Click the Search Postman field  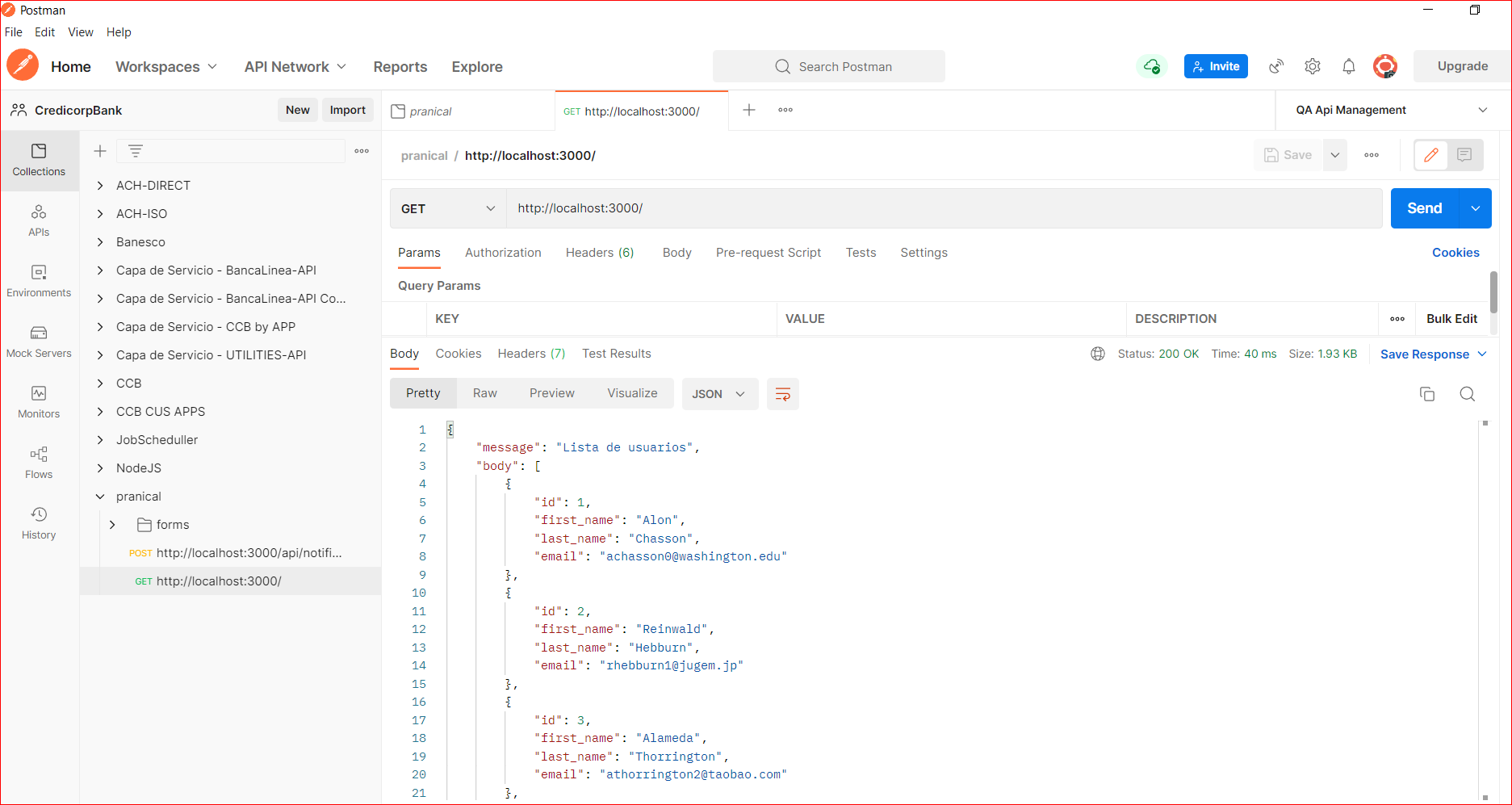[x=829, y=66]
